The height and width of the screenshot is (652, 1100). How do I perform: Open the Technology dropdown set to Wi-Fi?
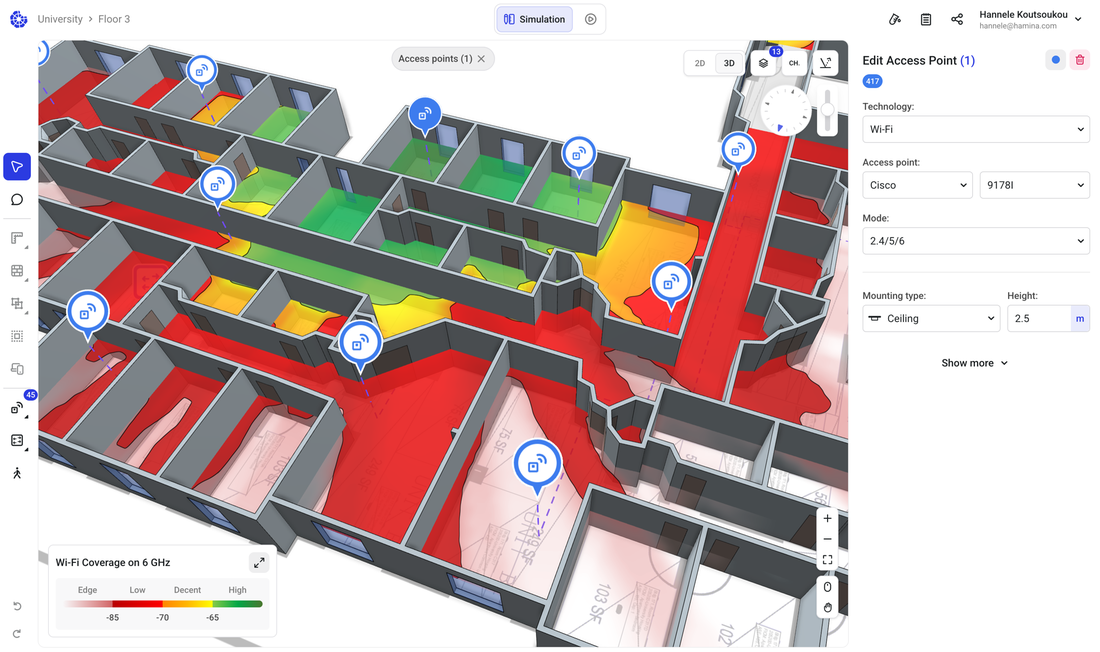click(x=975, y=128)
